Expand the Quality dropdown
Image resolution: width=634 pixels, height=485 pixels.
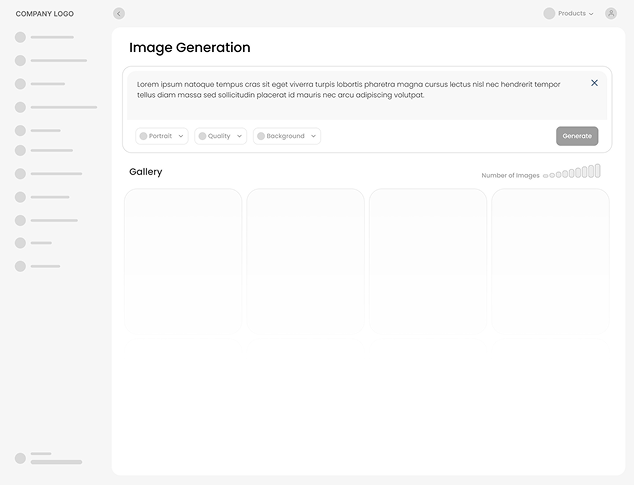point(220,136)
